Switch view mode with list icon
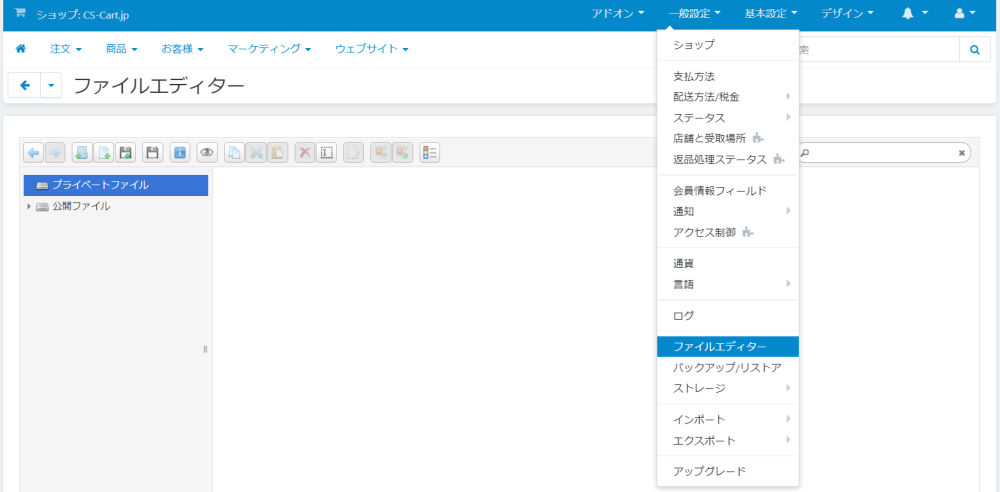This screenshot has width=1000, height=492. [x=430, y=153]
